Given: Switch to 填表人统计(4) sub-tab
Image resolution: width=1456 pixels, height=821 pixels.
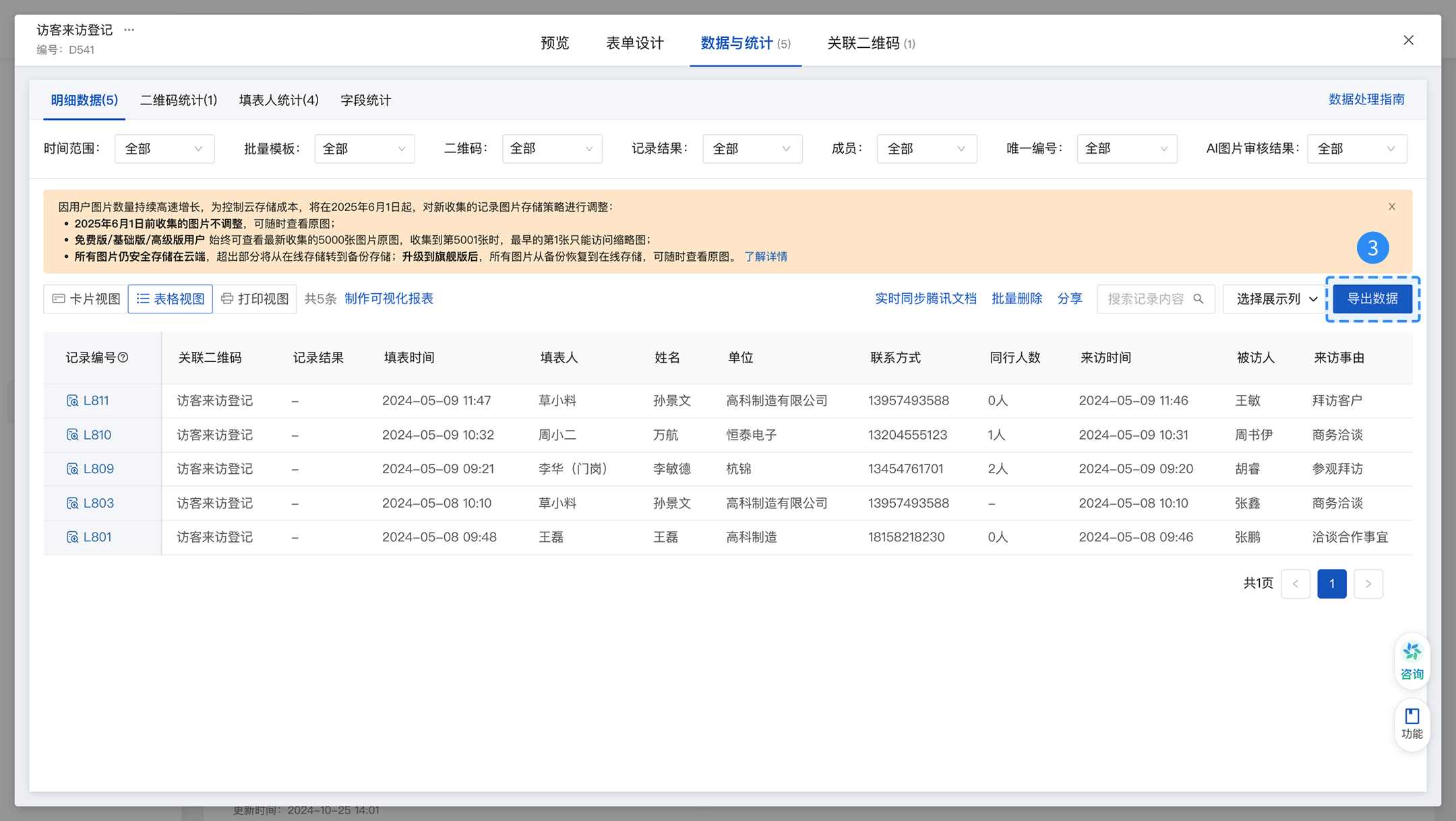Looking at the screenshot, I should coord(279,100).
